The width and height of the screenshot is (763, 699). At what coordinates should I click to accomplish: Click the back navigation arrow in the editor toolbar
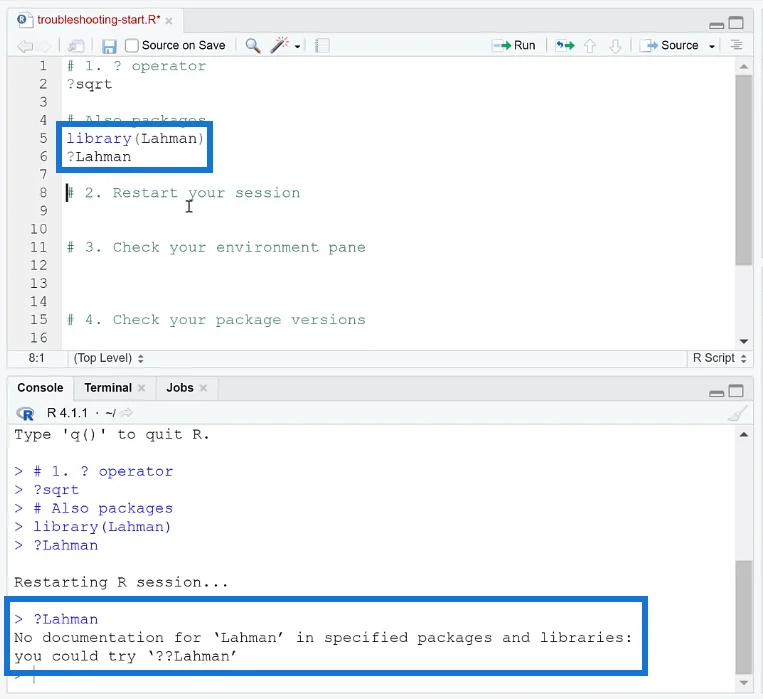pyautogui.click(x=24, y=46)
